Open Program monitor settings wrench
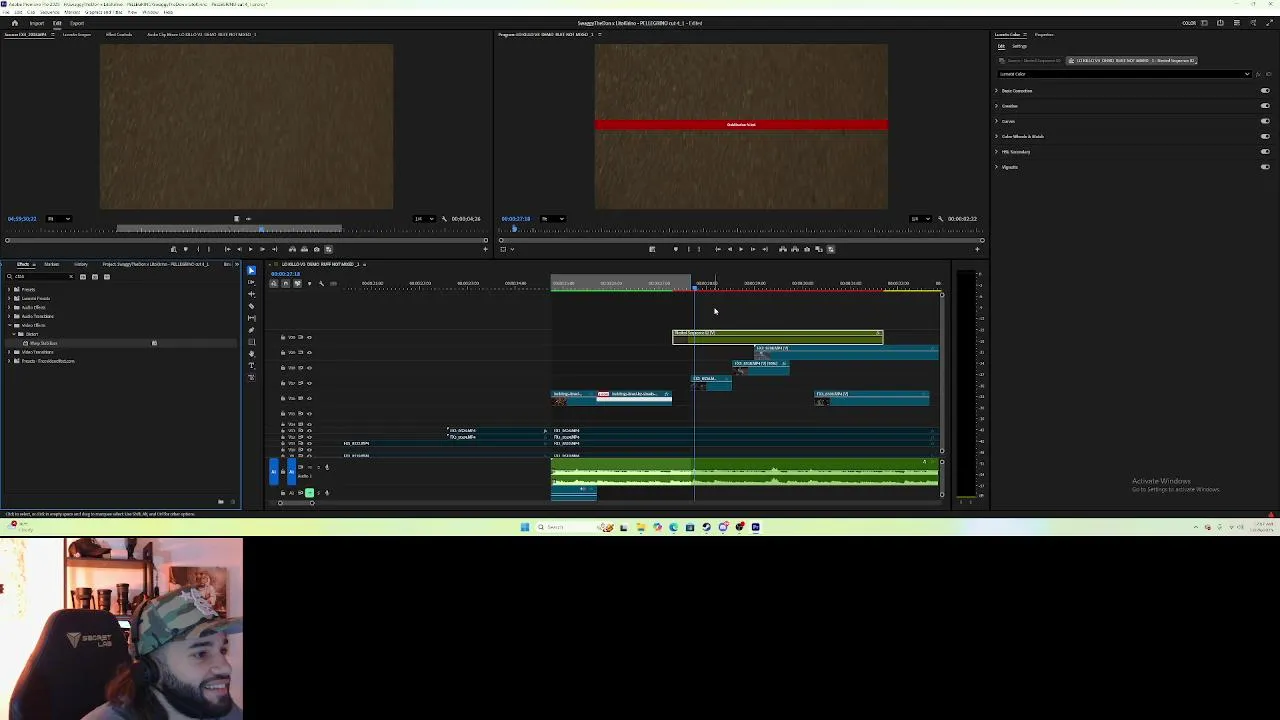This screenshot has width=1280, height=720. (940, 218)
